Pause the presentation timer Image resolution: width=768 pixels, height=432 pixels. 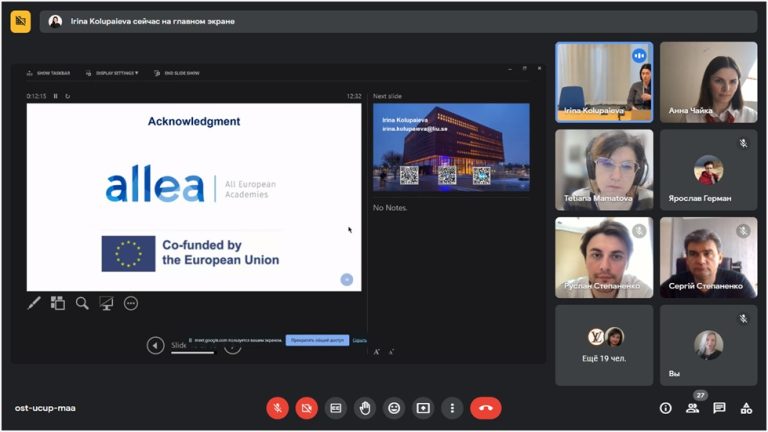55,96
